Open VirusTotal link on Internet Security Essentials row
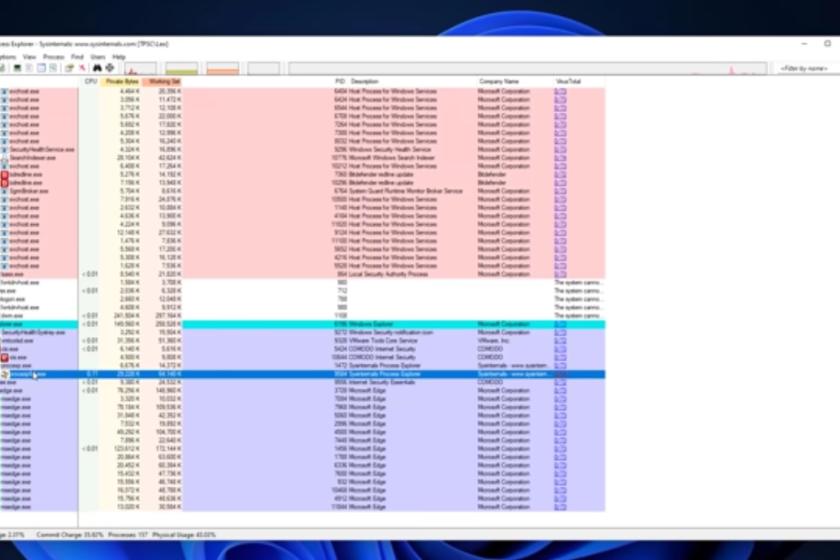The height and width of the screenshot is (560, 840). [560, 383]
